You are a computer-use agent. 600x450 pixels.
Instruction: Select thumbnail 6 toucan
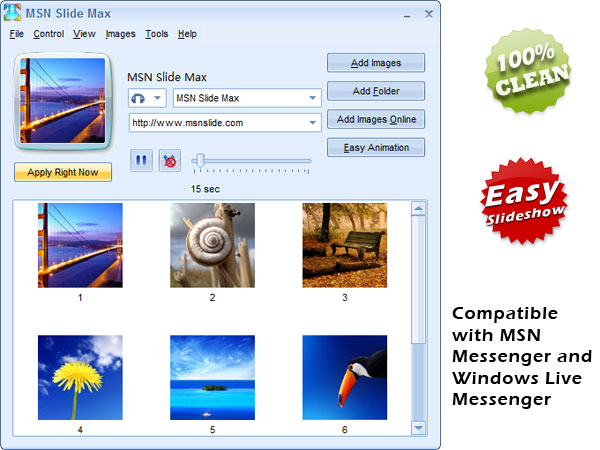(x=344, y=378)
